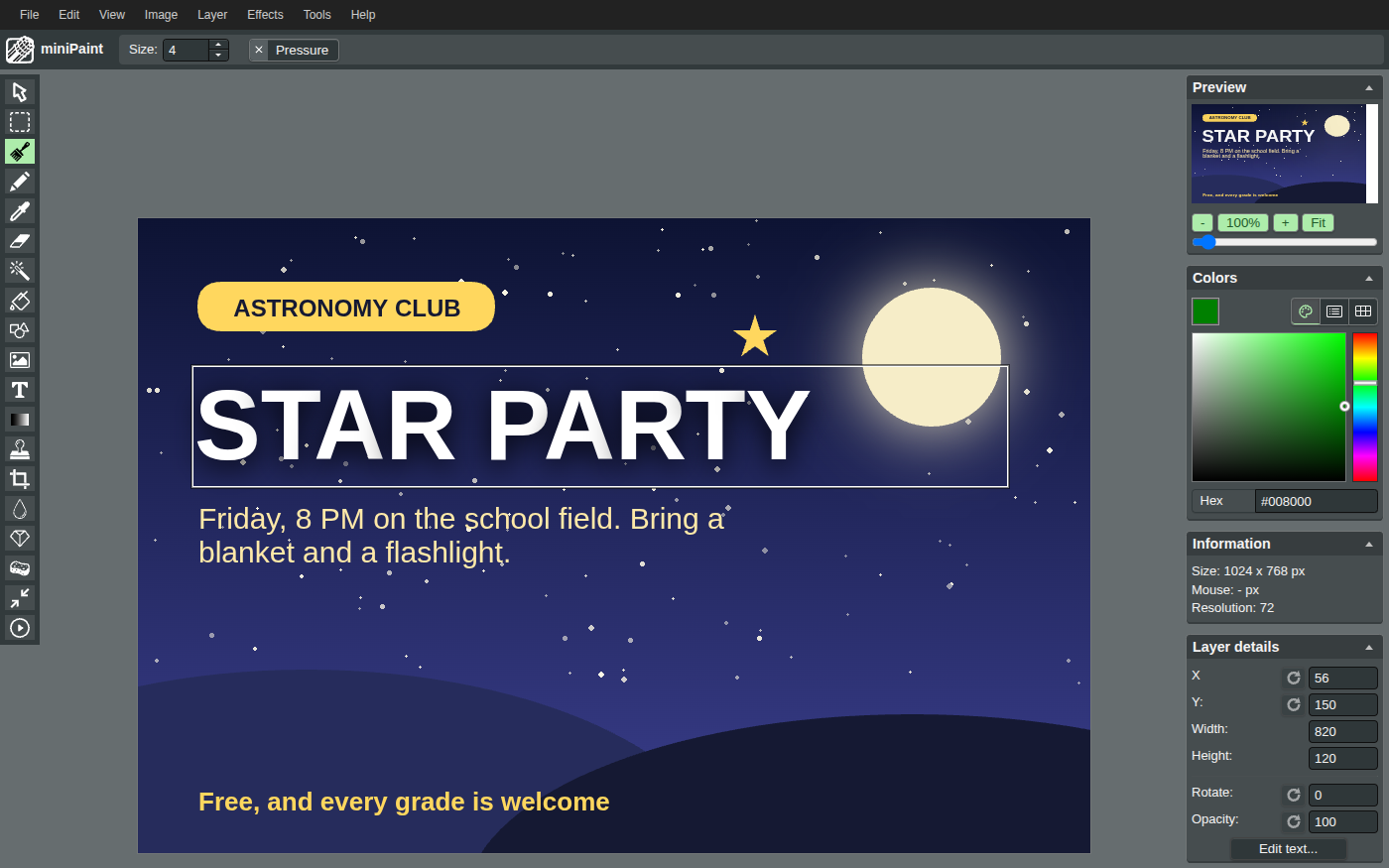Collapse the Colors panel
Screen dimensions: 1389x868
tap(1369, 279)
